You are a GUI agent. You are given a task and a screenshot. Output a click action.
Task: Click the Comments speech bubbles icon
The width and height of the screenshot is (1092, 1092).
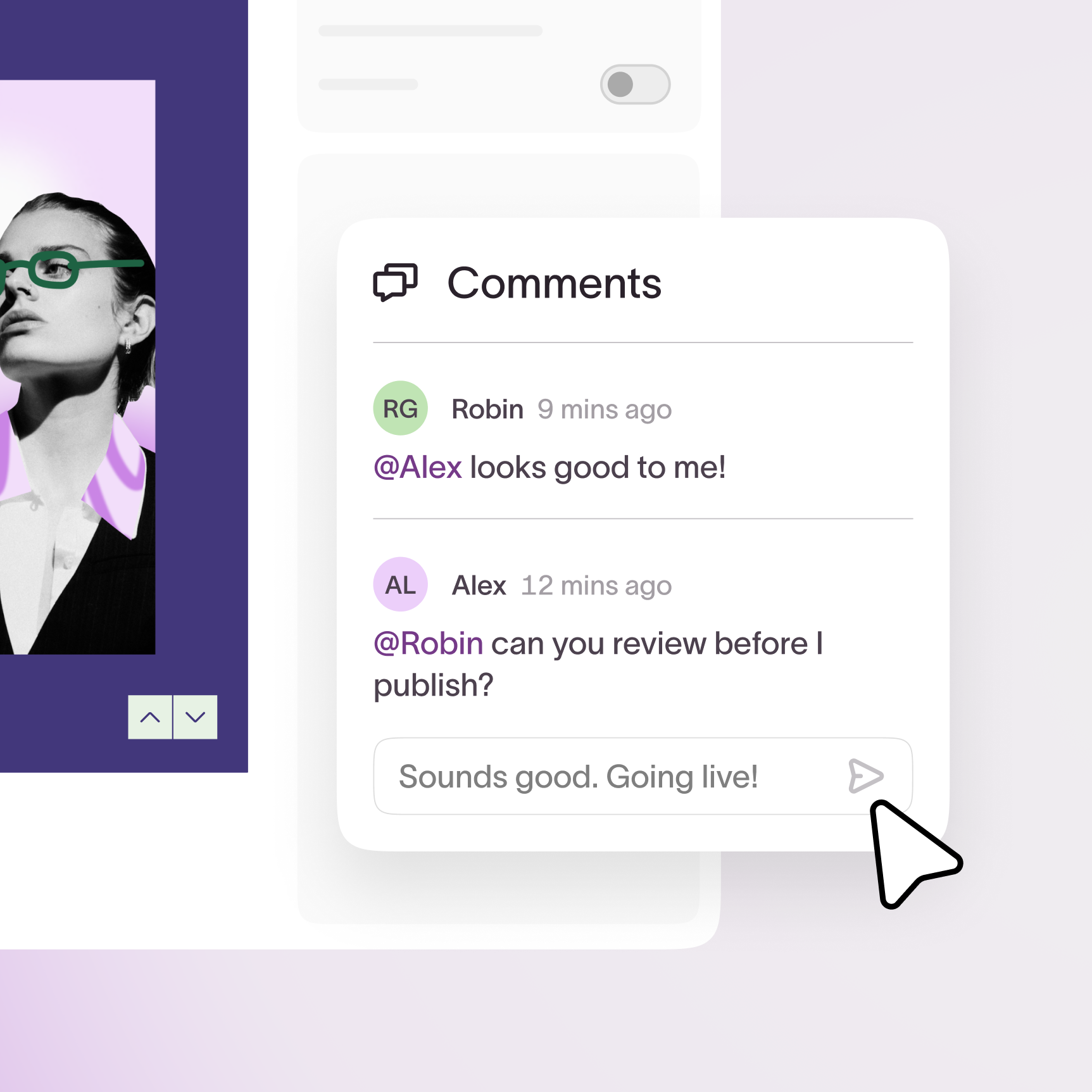point(395,282)
